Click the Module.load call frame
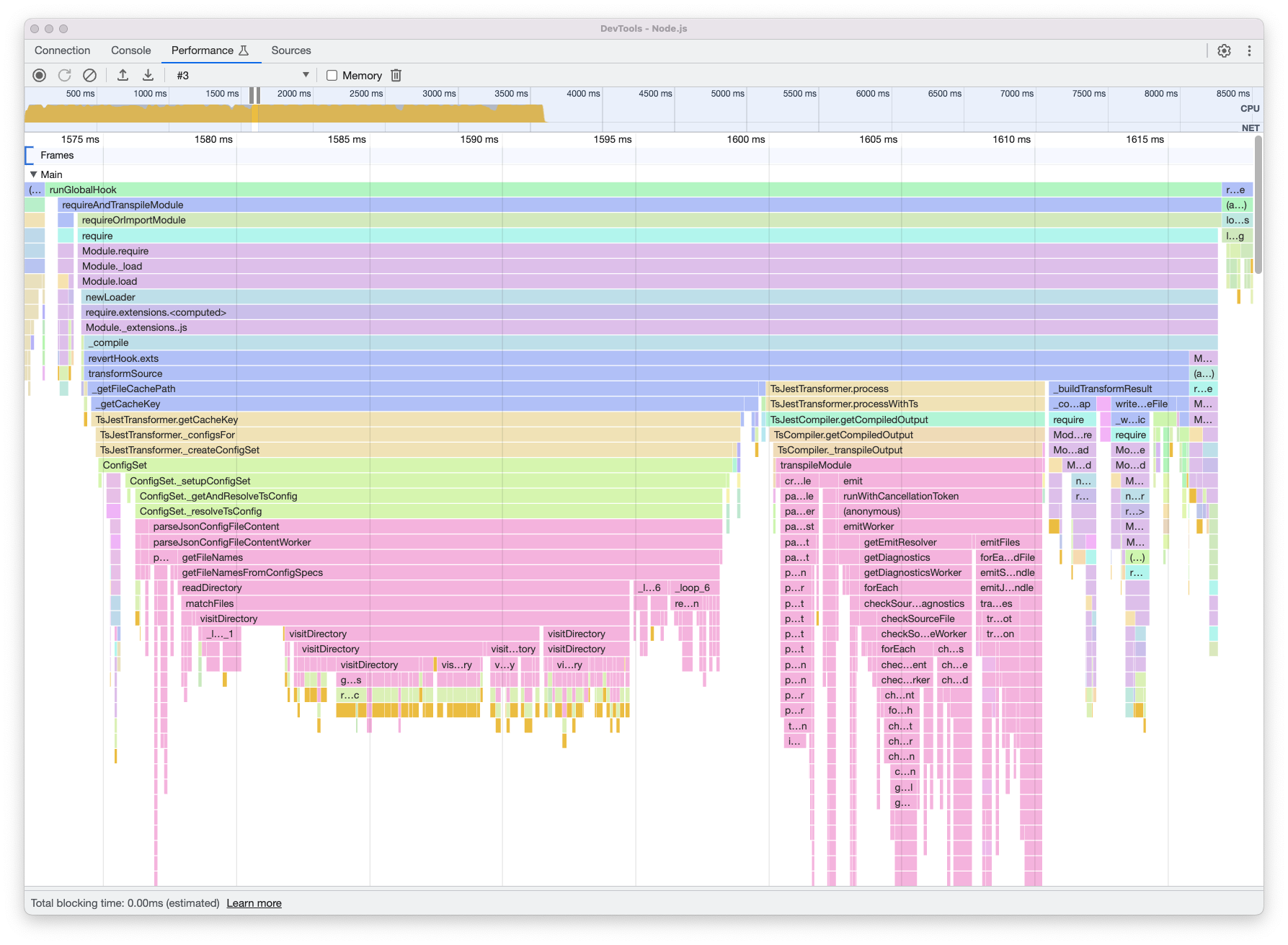The height and width of the screenshot is (945, 1288). click(648, 281)
